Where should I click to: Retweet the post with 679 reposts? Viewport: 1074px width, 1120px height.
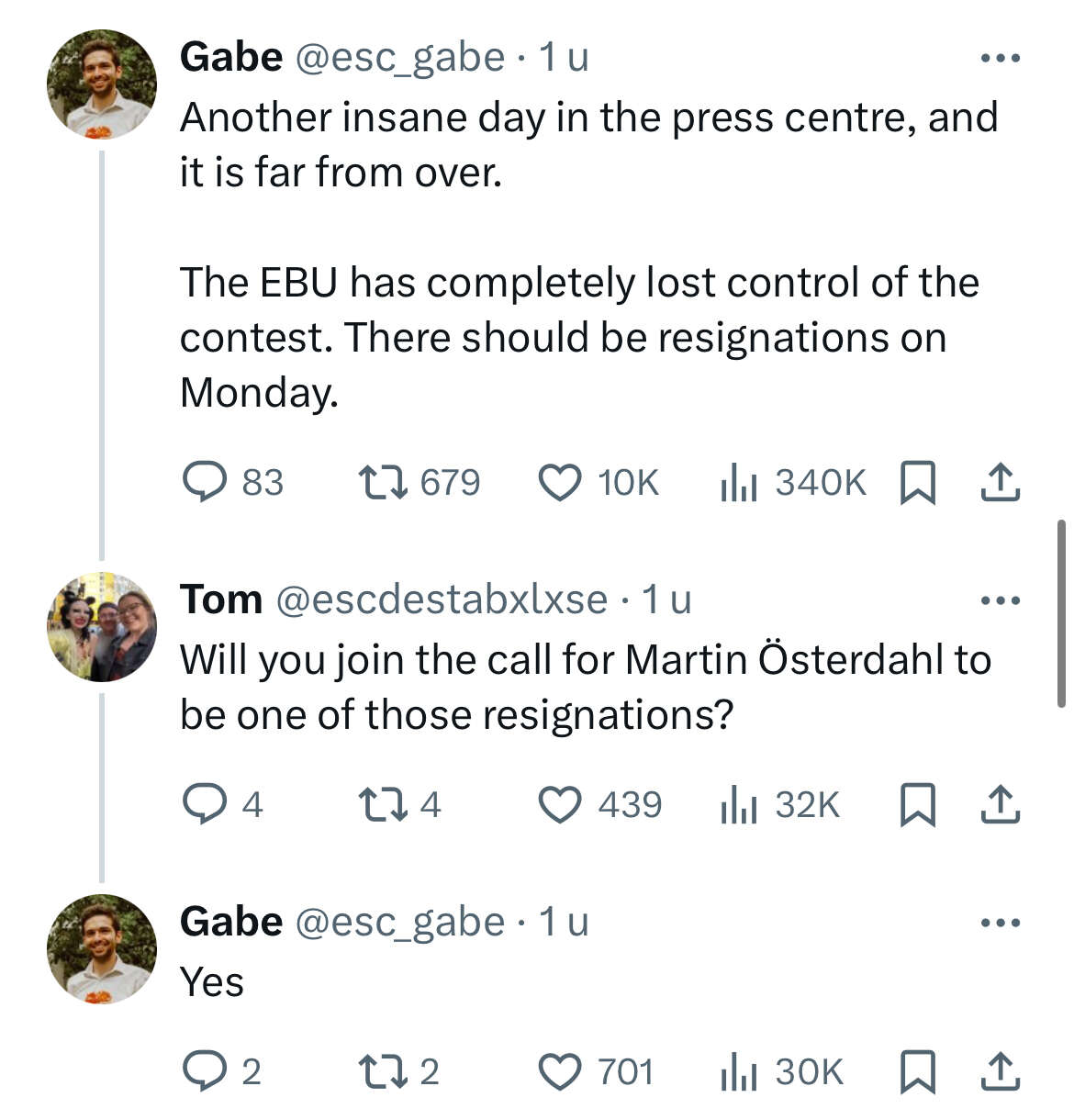tap(382, 482)
